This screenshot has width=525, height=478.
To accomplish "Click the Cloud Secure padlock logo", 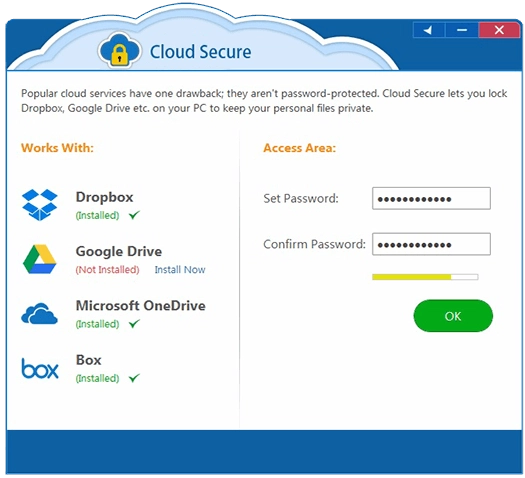I will click(120, 50).
